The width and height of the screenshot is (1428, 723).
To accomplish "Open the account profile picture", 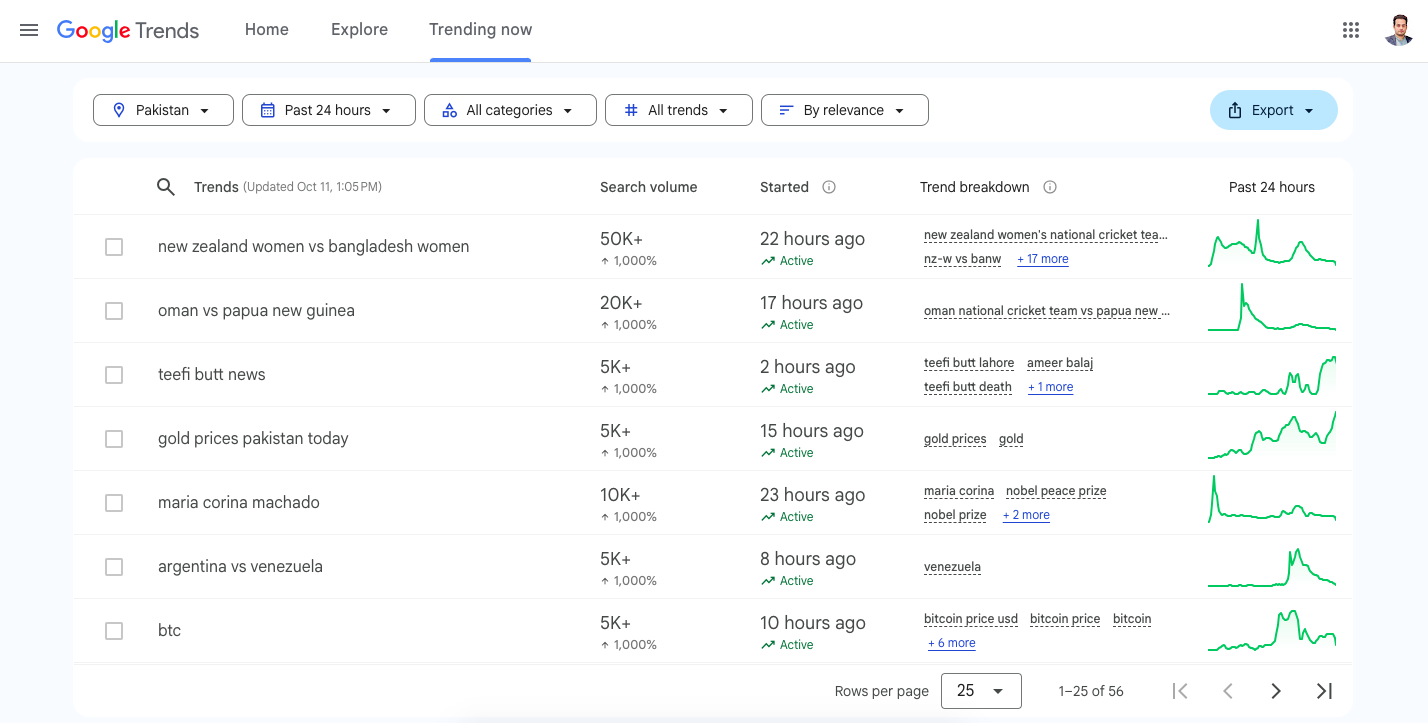I will point(1399,30).
